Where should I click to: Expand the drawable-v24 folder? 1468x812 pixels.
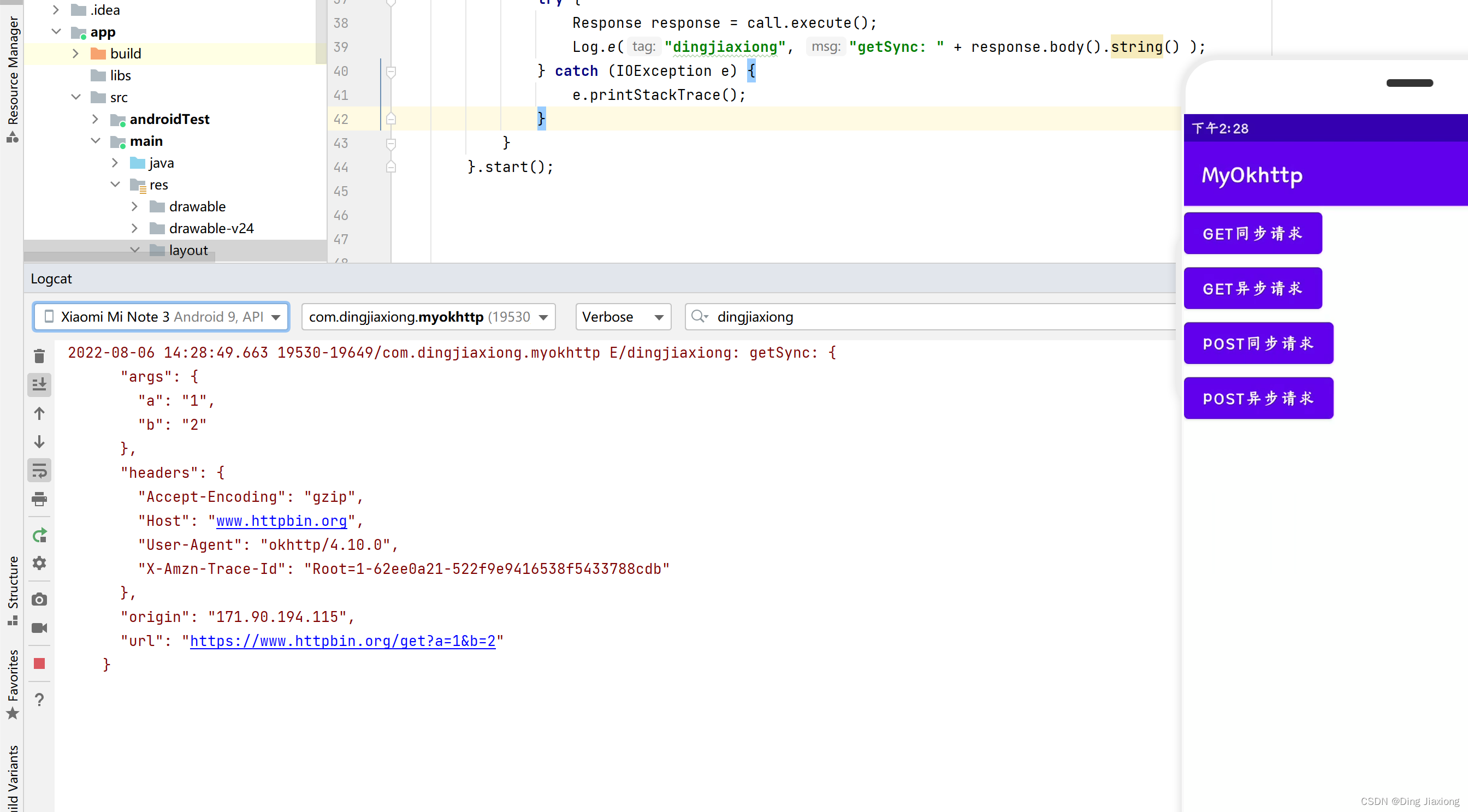pyautogui.click(x=134, y=228)
